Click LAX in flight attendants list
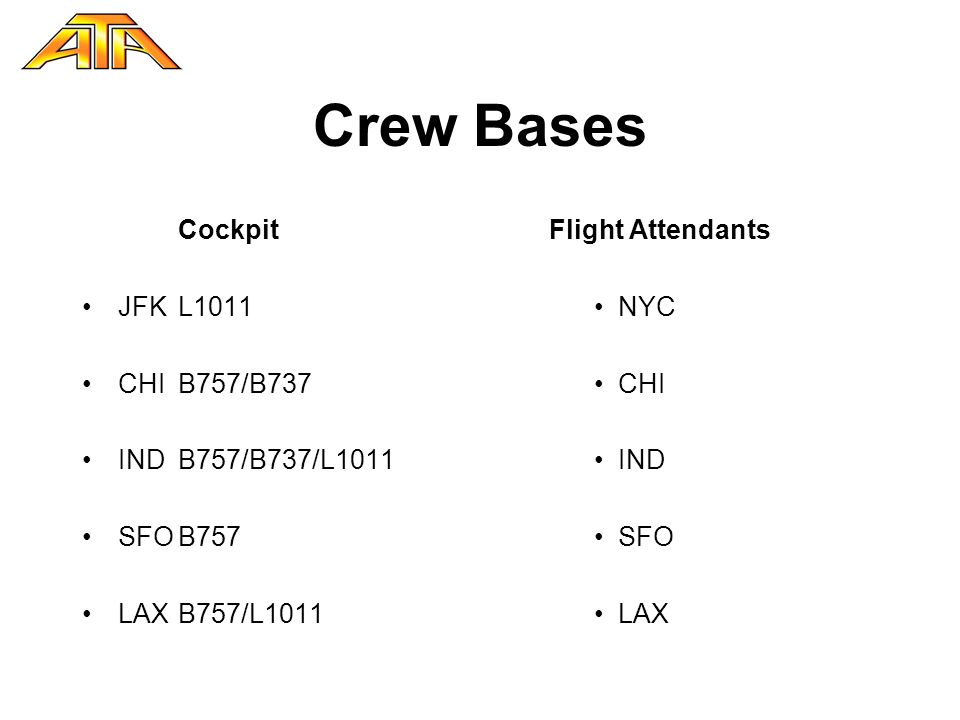This screenshot has height=720, width=960. [643, 613]
